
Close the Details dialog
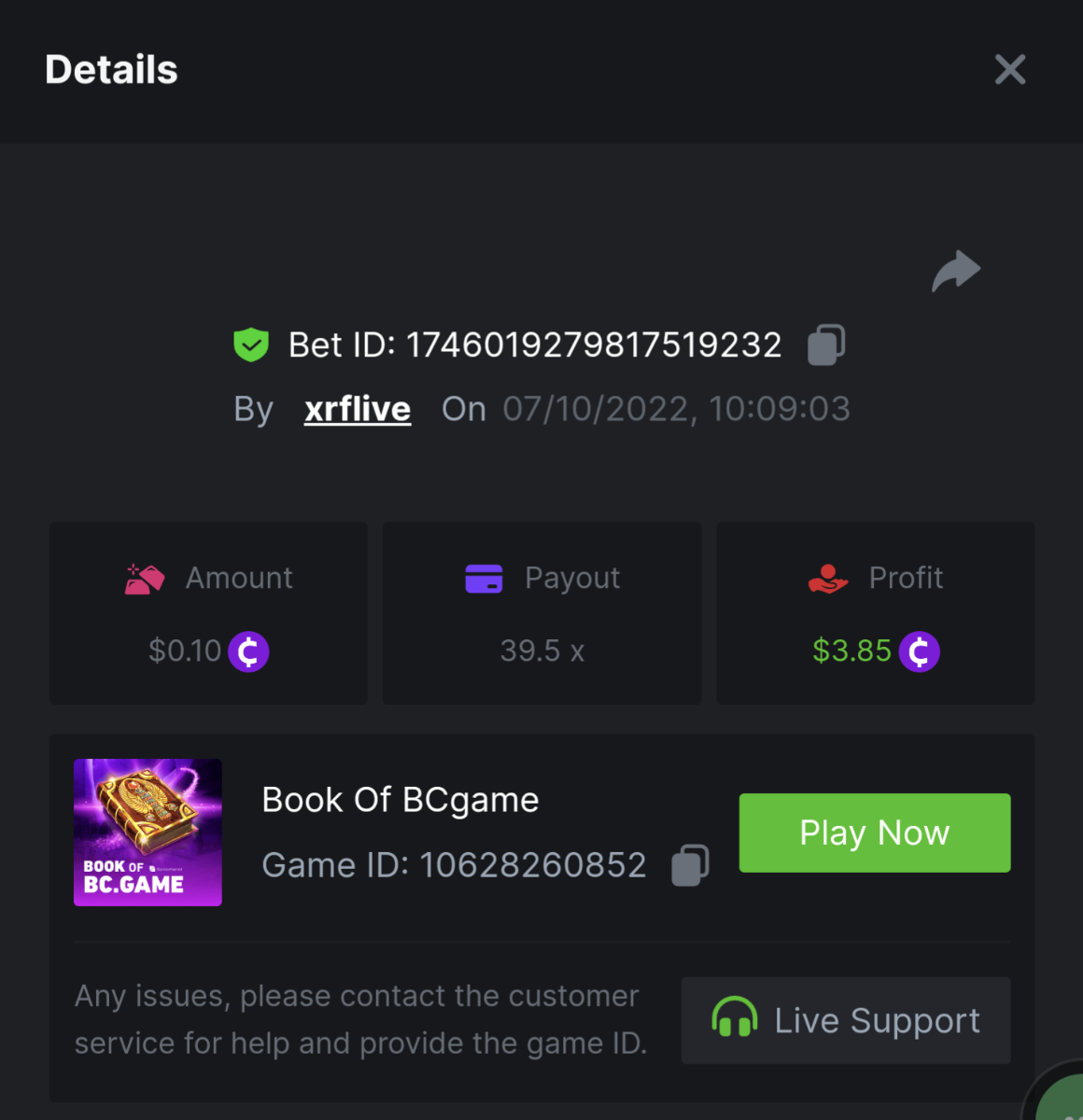[x=1010, y=70]
